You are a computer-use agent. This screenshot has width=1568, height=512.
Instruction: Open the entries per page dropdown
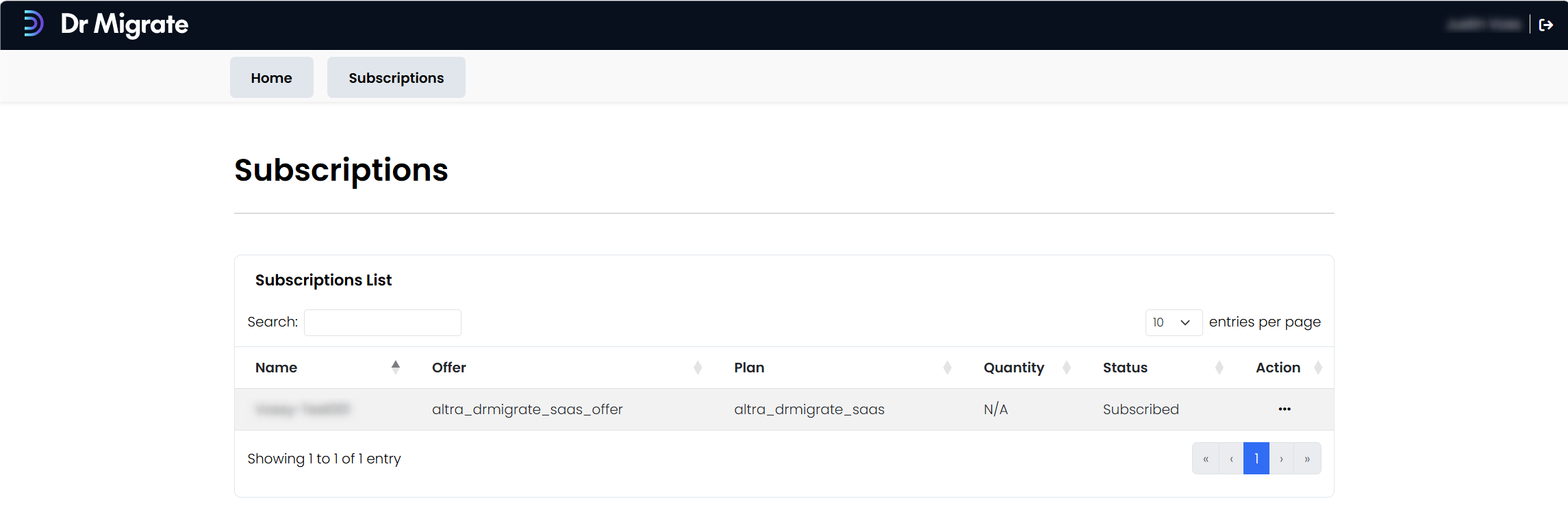point(1173,322)
